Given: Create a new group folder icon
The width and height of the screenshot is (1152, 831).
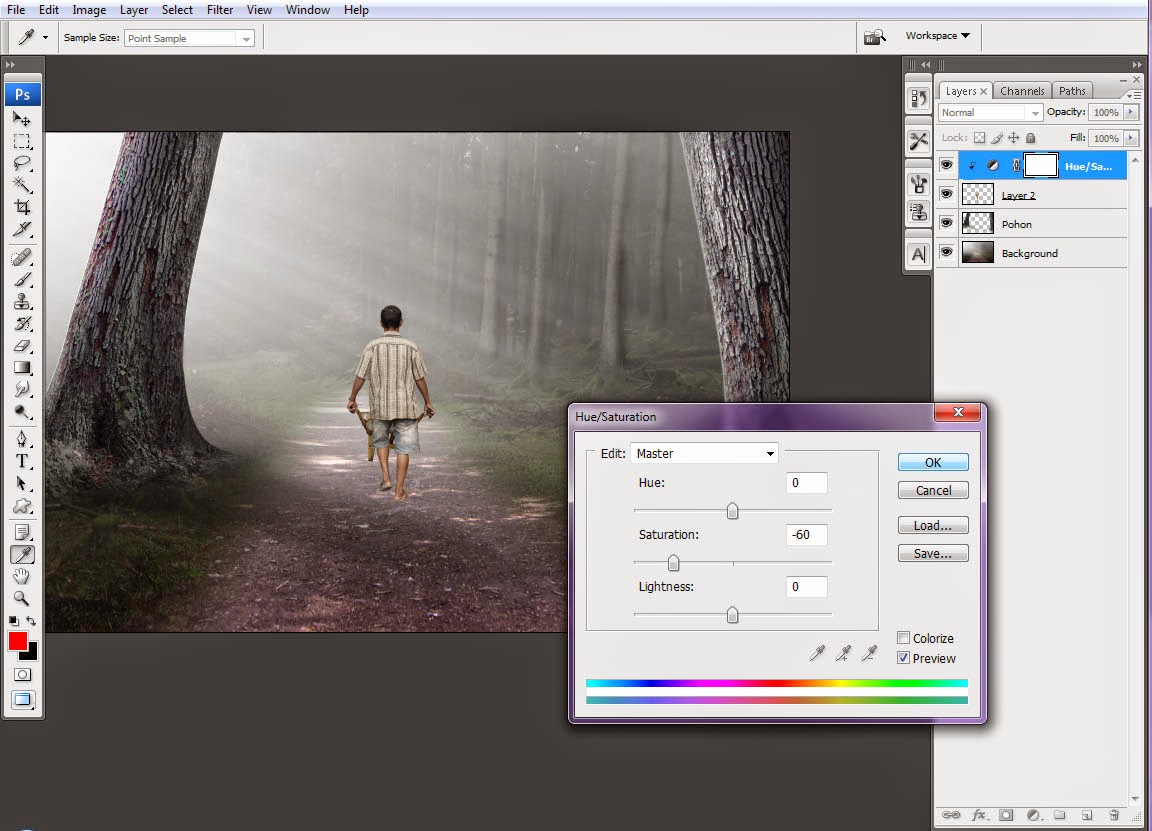Looking at the screenshot, I should pyautogui.click(x=1059, y=815).
